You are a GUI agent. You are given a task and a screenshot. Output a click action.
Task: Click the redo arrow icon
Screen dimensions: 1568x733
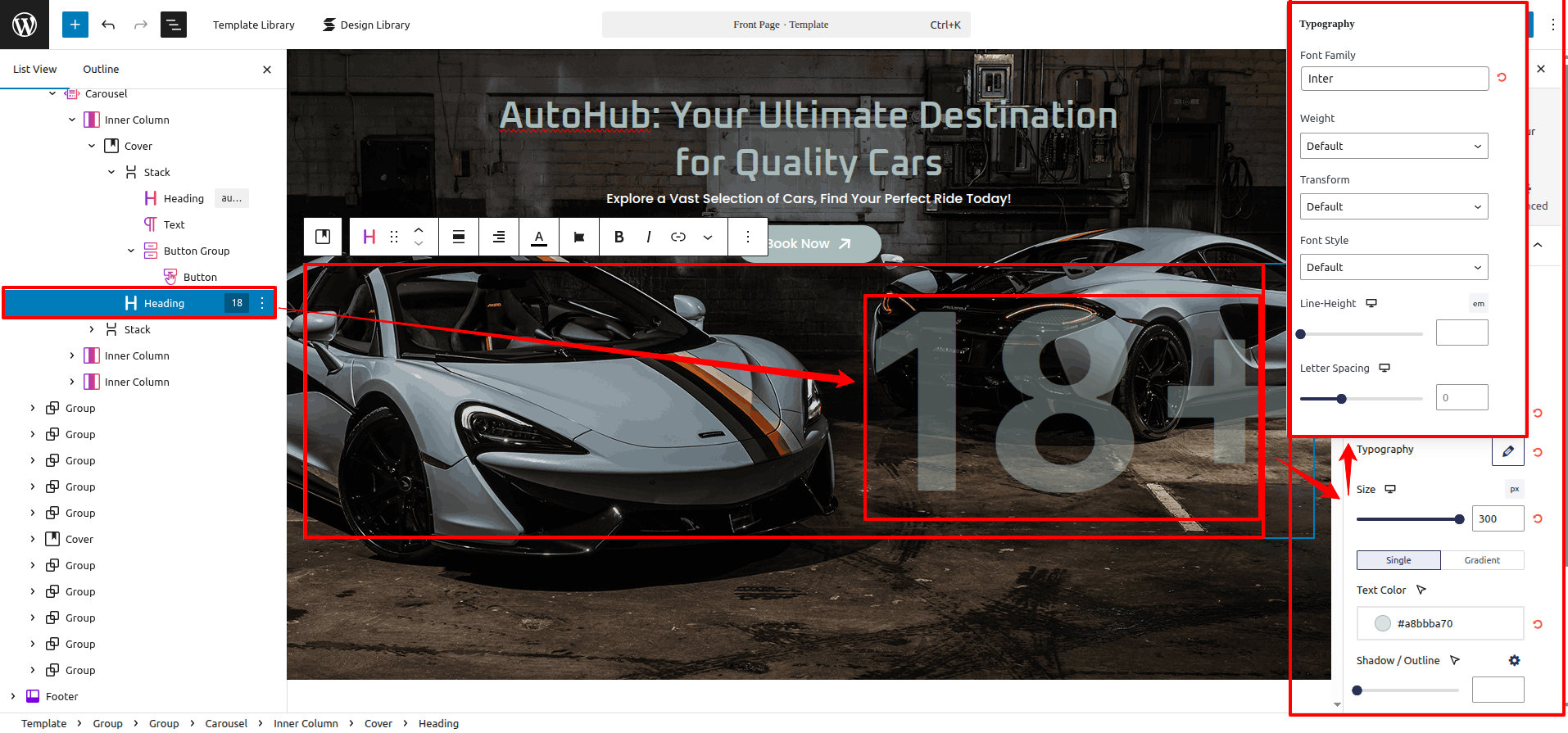click(141, 25)
